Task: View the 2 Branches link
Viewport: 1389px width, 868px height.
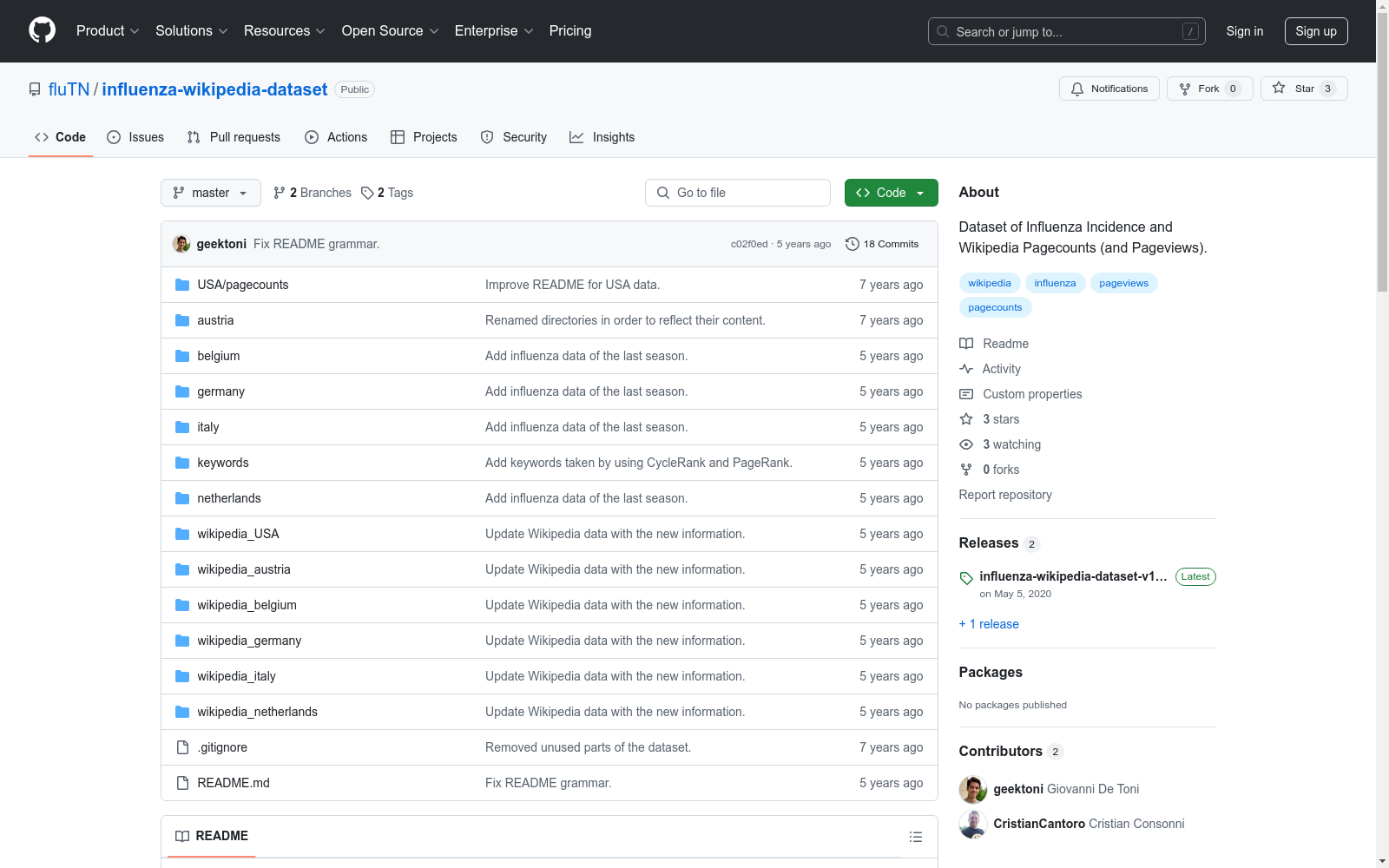Action: pyautogui.click(x=313, y=193)
